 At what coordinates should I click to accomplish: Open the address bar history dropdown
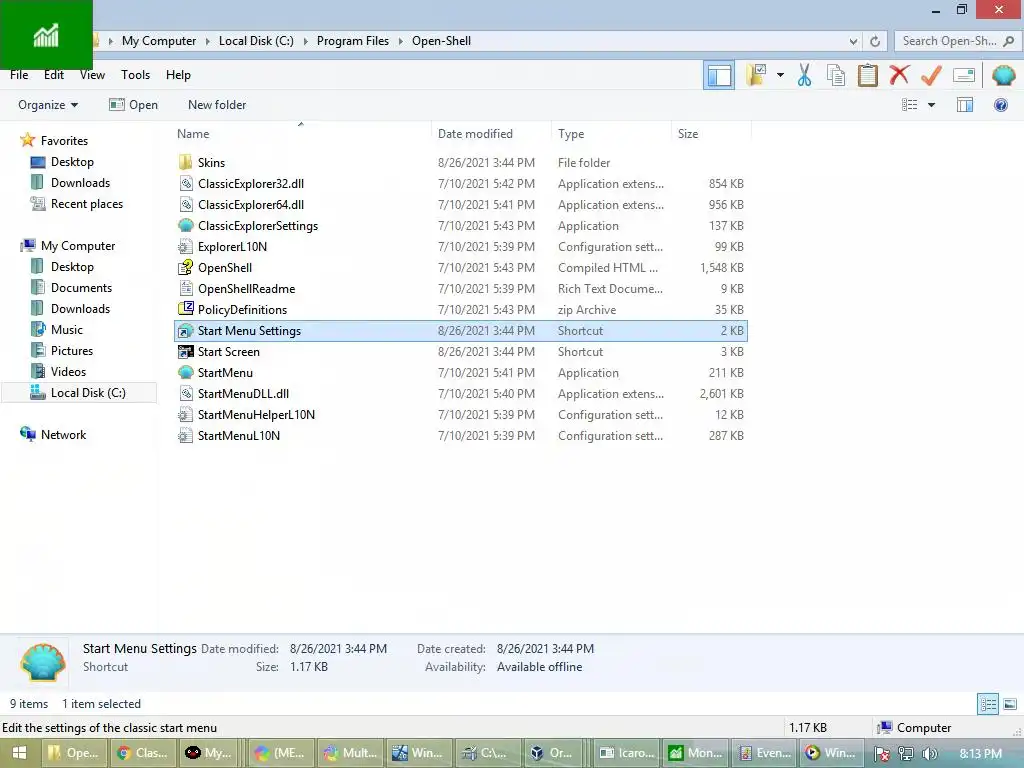click(x=853, y=41)
